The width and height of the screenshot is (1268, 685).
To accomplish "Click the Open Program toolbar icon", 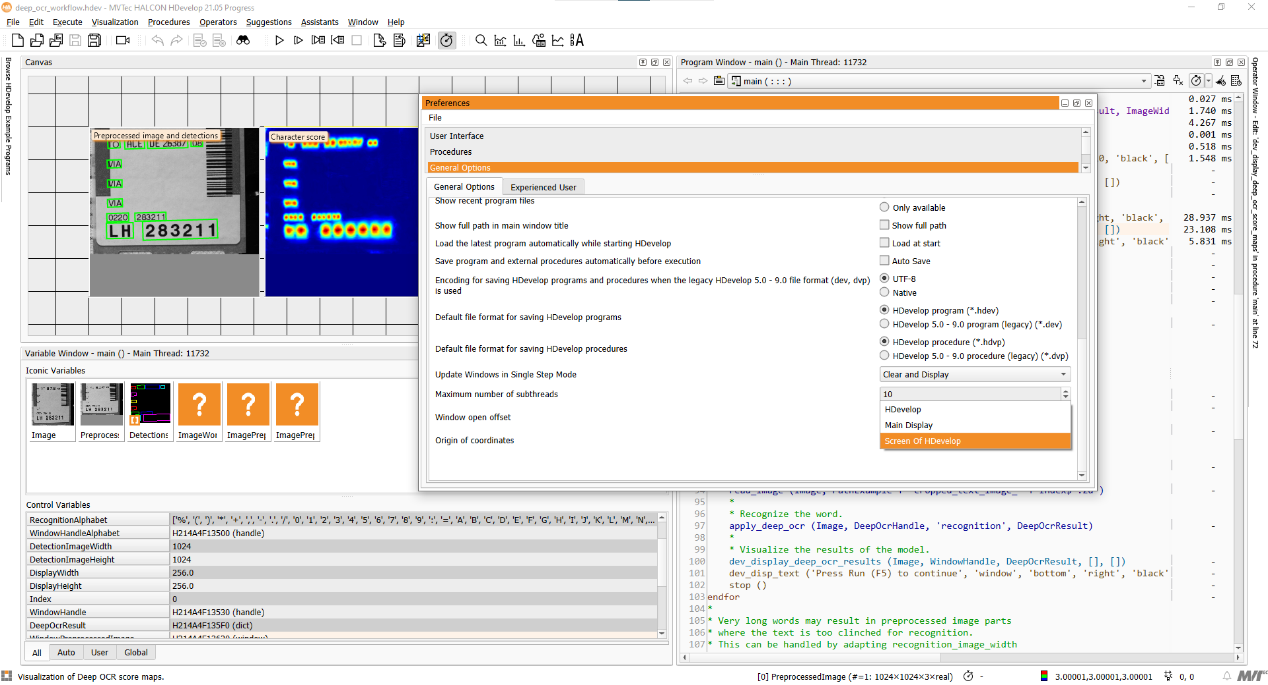I will click(x=37, y=40).
